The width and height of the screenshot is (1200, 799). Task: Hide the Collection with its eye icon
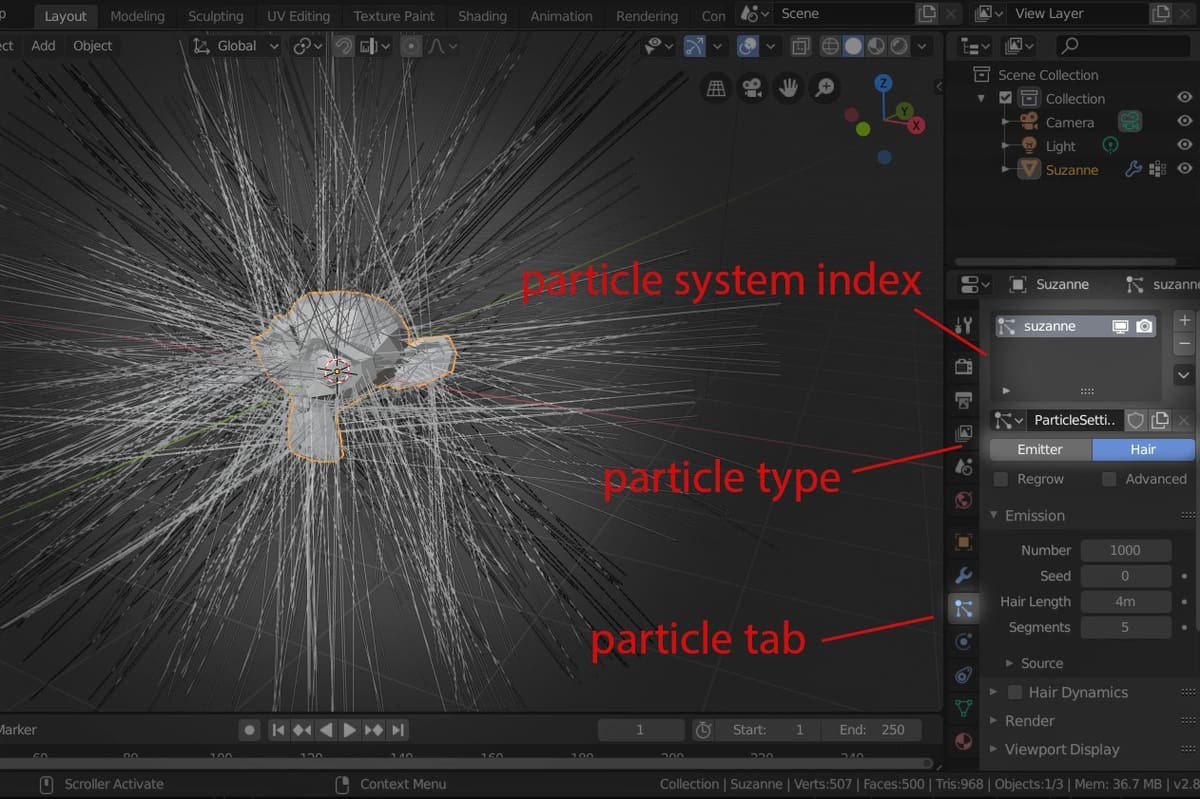1185,98
